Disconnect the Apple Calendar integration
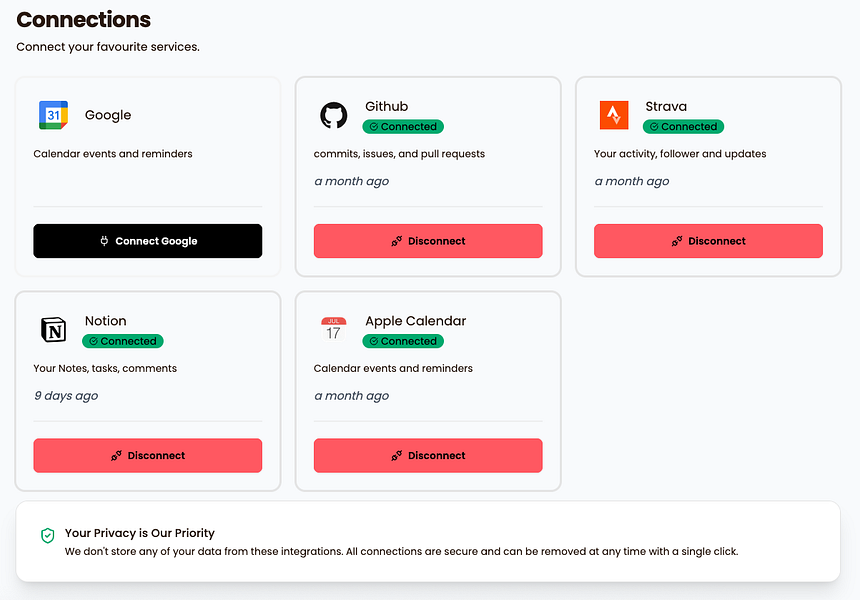This screenshot has height=600, width=860. click(428, 455)
